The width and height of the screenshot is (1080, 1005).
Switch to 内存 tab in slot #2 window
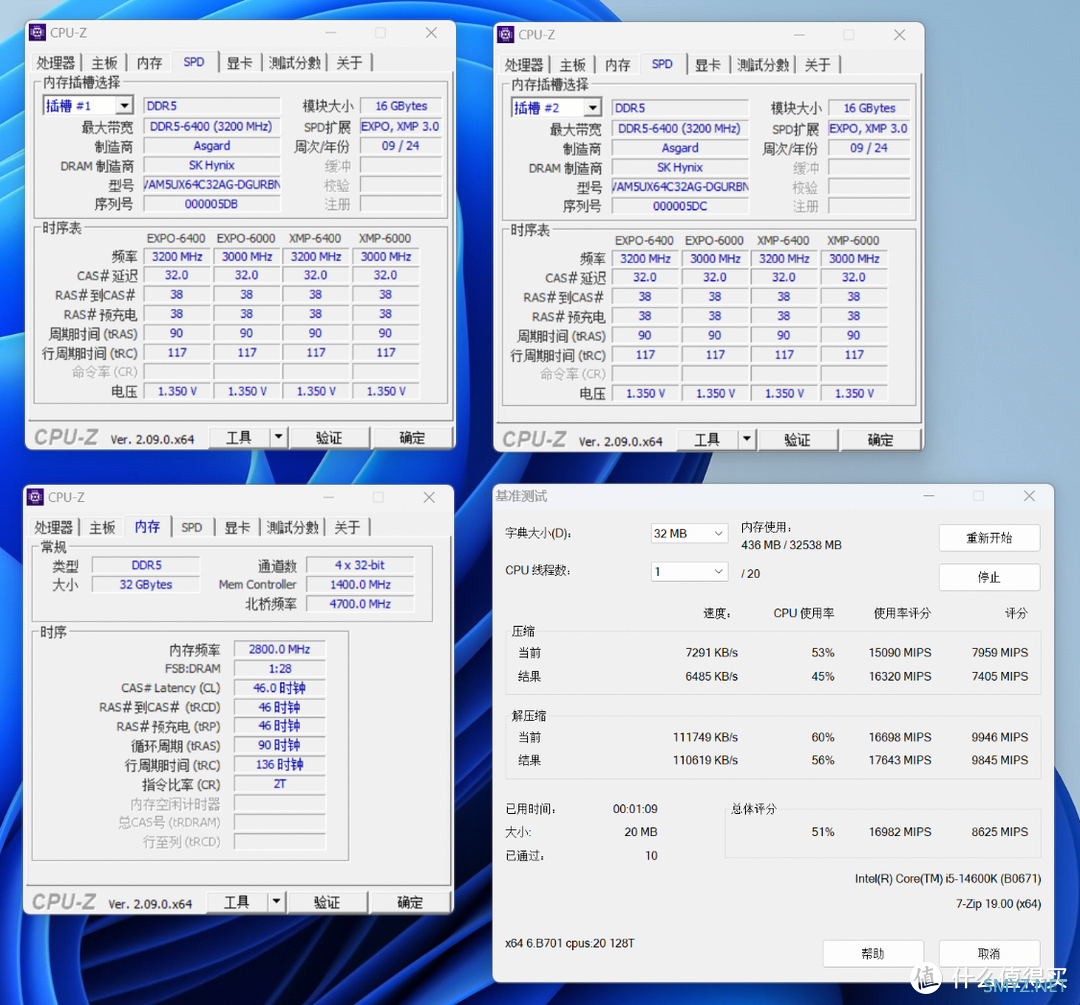618,65
